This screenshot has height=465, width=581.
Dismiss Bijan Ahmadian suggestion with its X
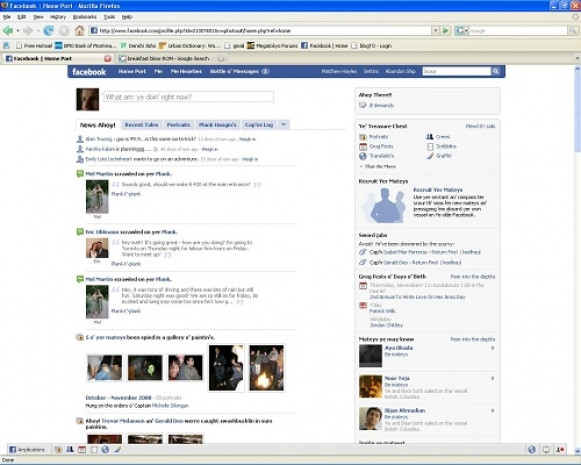492,411
